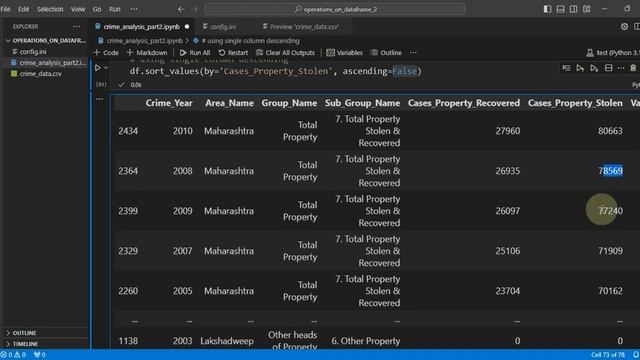The image size is (640, 360).
Task: Open the run cell dropdown arrow
Action: coord(106,68)
